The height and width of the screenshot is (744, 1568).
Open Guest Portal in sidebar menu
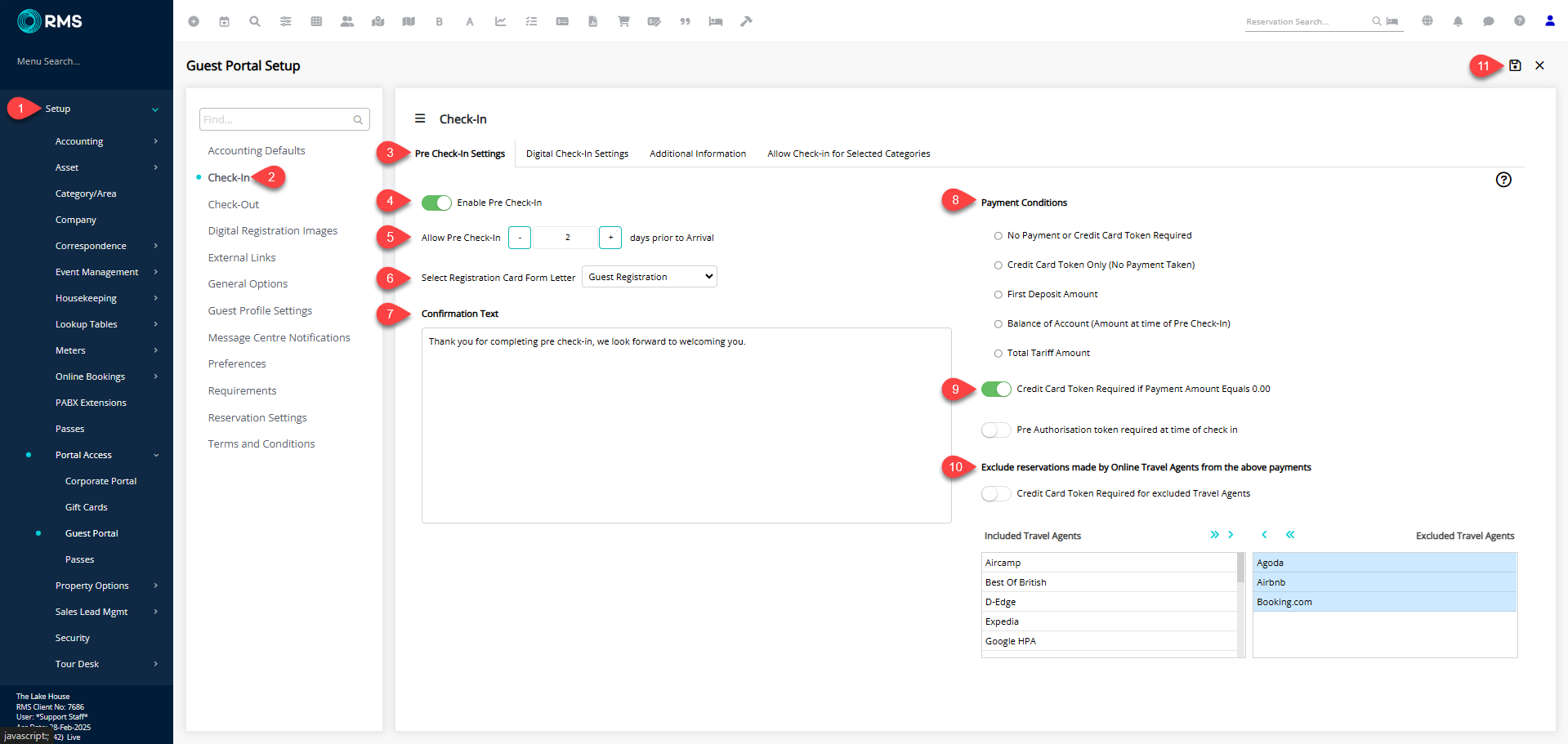pyautogui.click(x=92, y=533)
